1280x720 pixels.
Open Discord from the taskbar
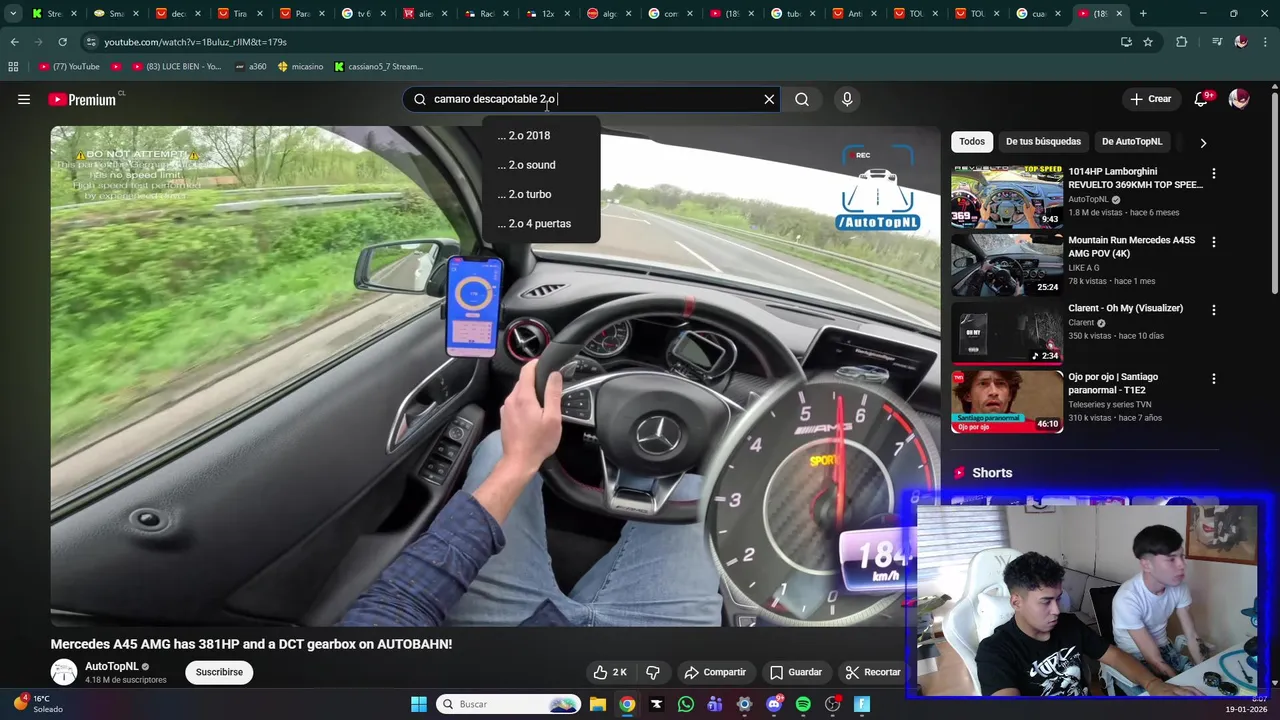click(774, 704)
